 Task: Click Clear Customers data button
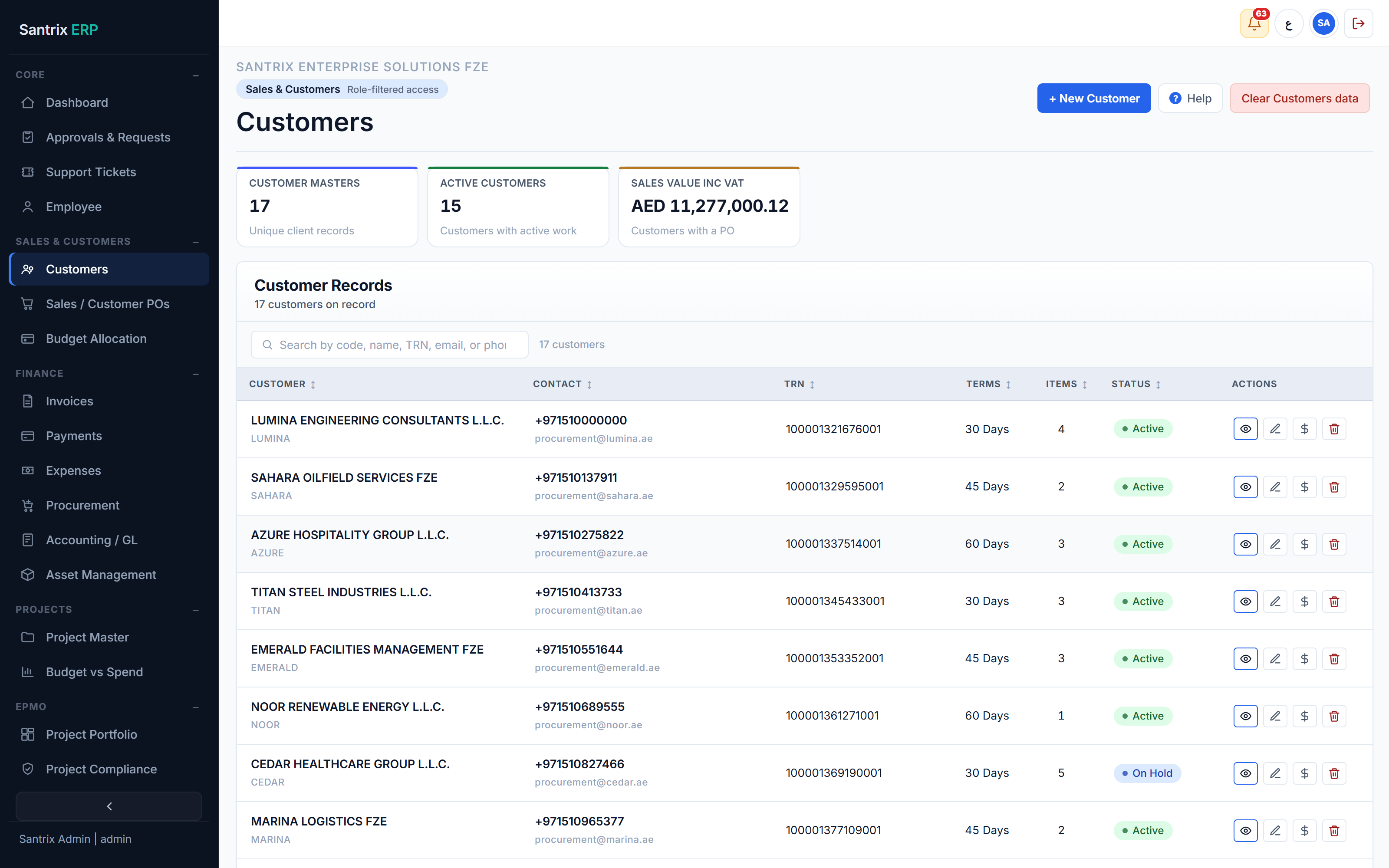click(1300, 98)
